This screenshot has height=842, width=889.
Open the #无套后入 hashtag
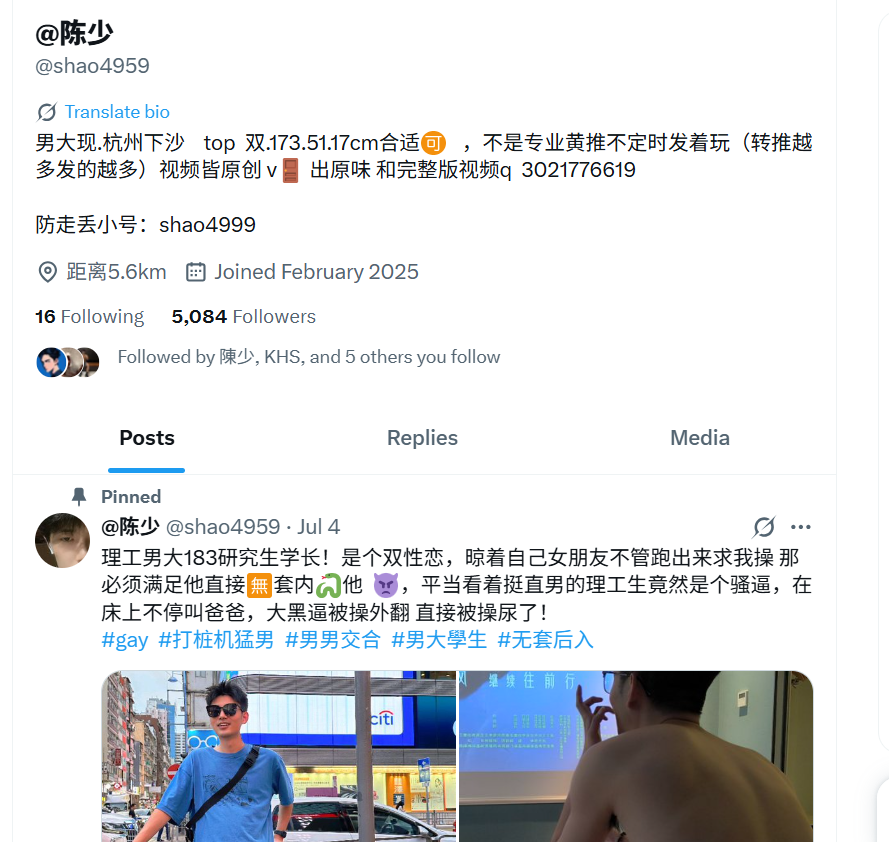[x=545, y=640]
